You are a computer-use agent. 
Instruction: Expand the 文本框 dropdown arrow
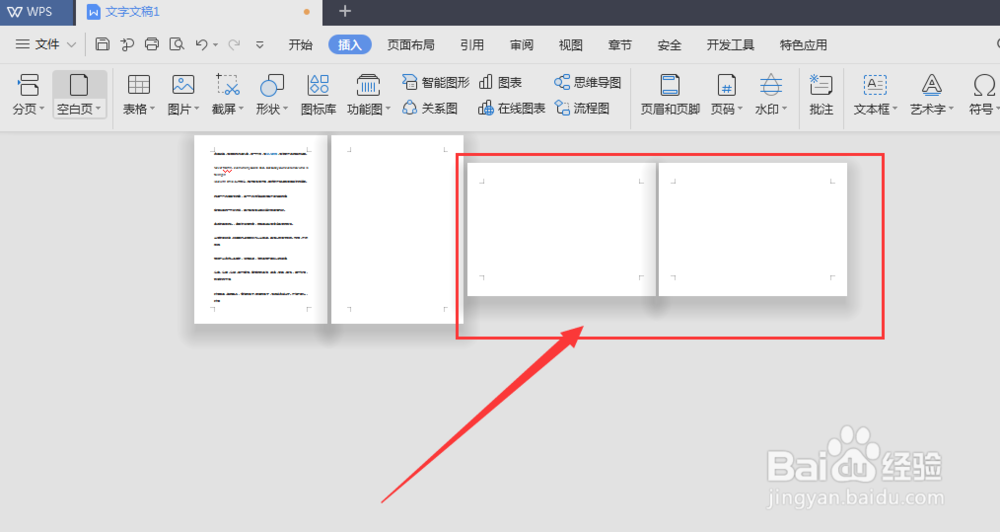[x=895, y=108]
